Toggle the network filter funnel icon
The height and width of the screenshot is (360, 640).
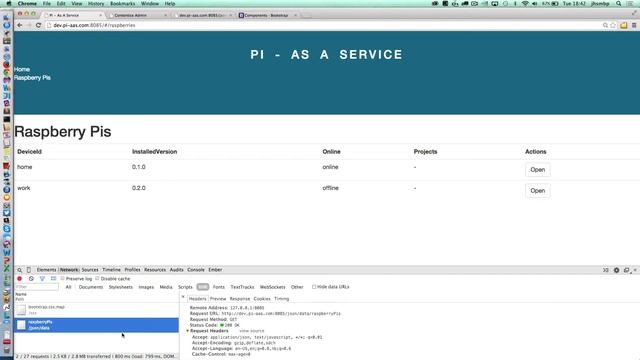[x=42, y=278]
